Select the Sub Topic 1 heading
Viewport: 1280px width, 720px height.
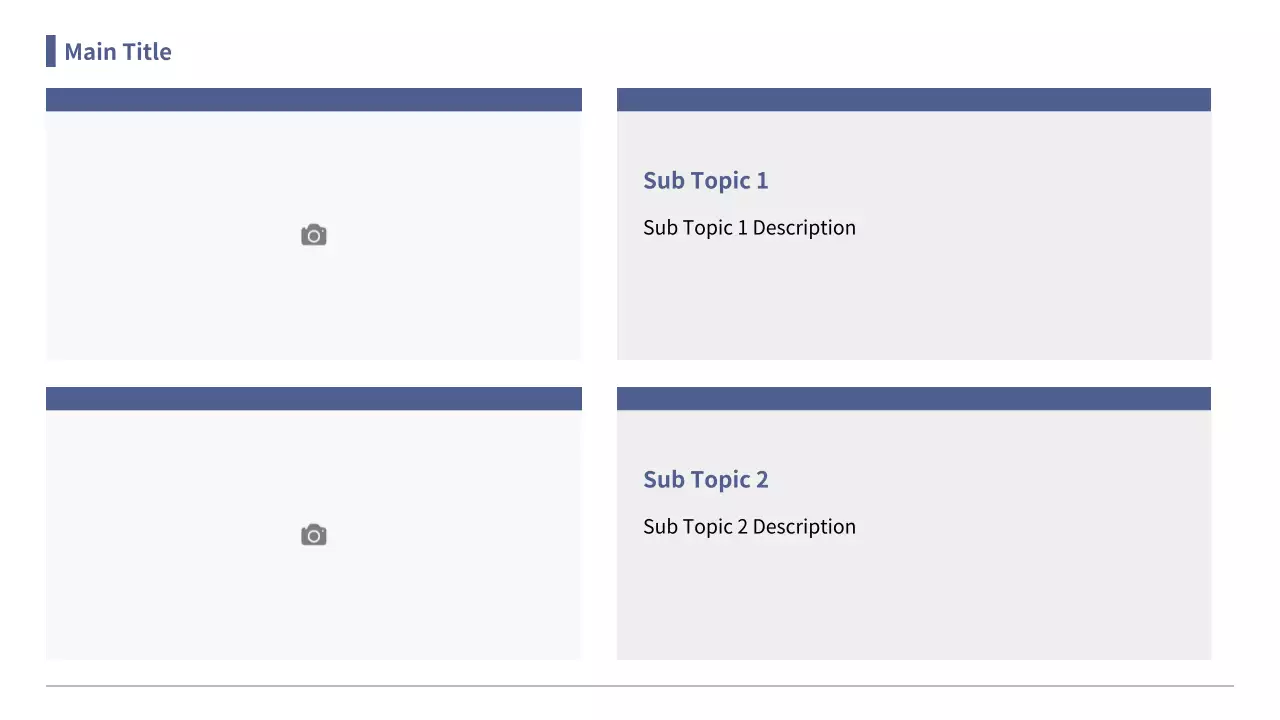click(705, 181)
